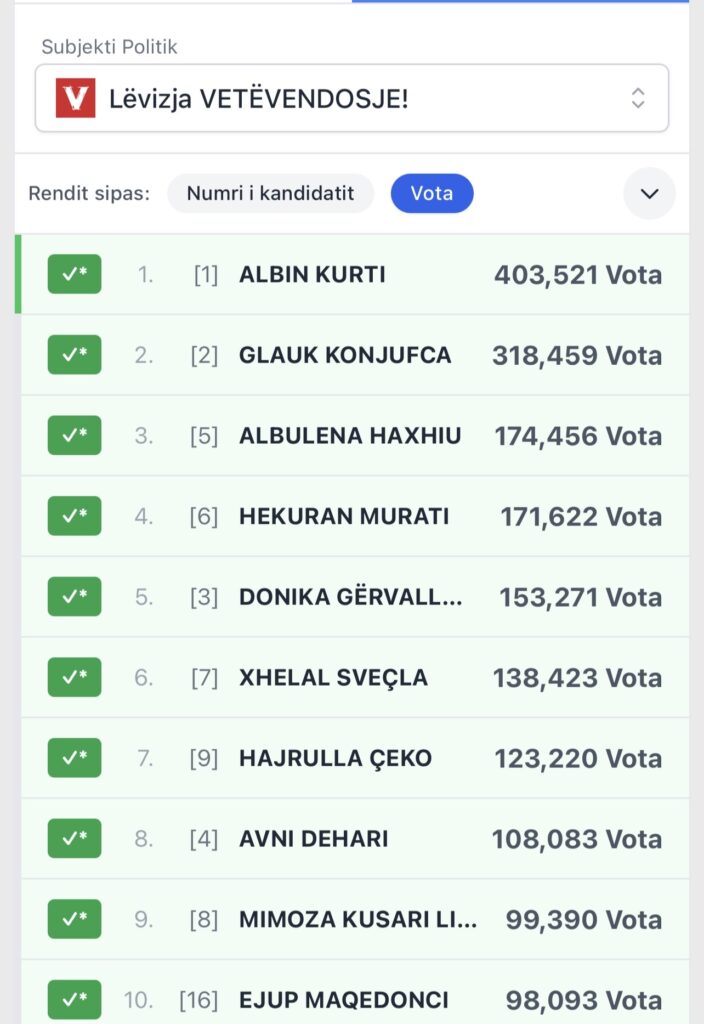Click green check badge beside Xhelal Sveçla

[75, 677]
